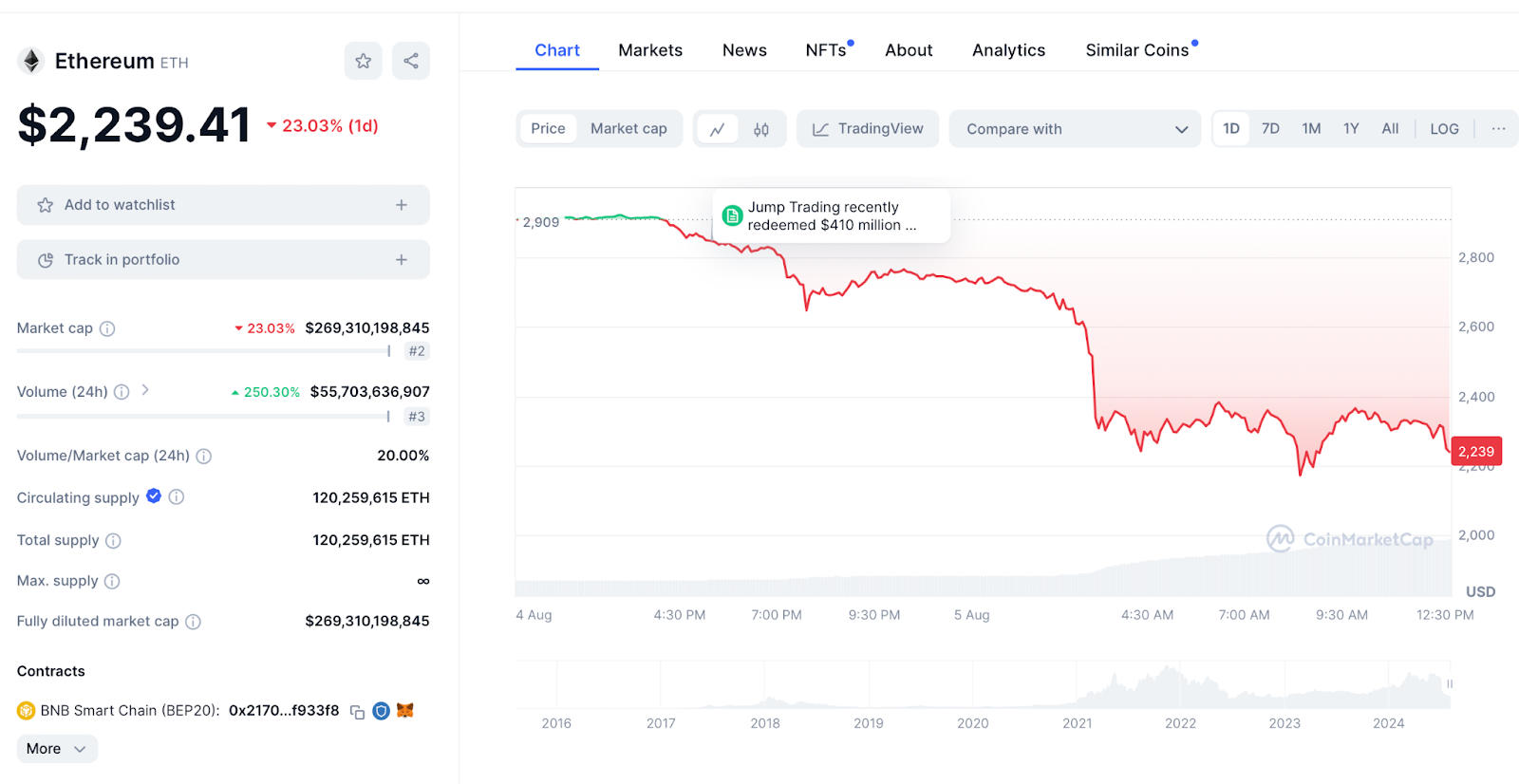Click the pie icon in Track in portfolio
The height and width of the screenshot is (784, 1519).
pos(45,260)
